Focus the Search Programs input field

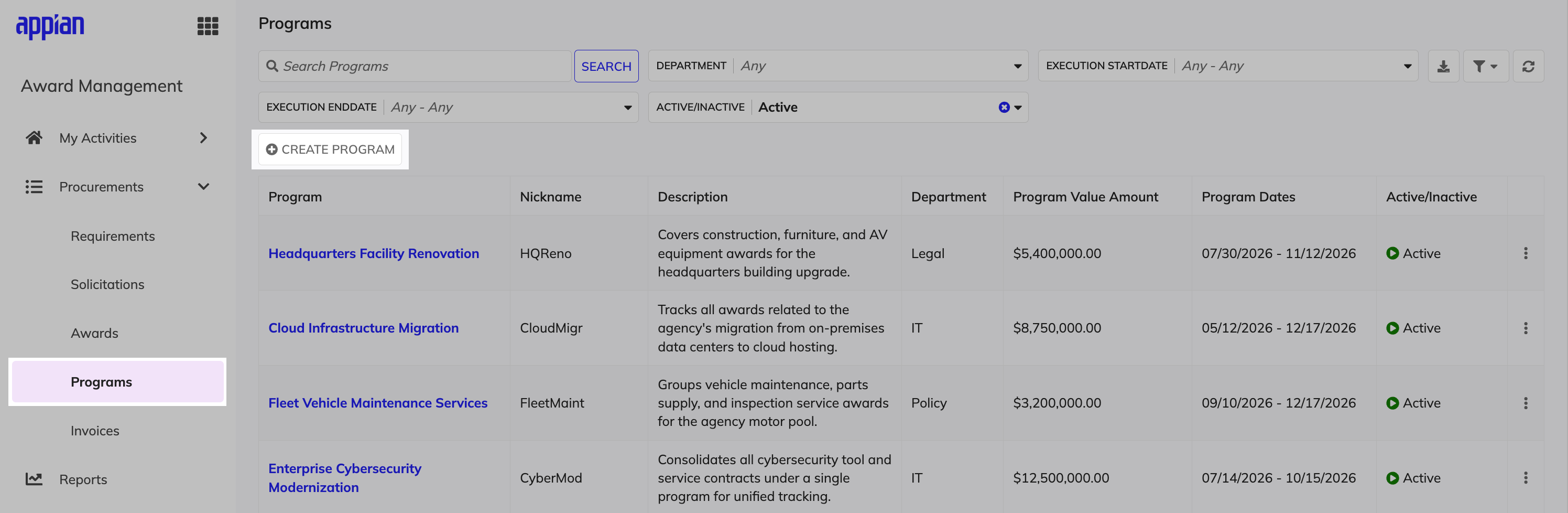coord(415,66)
